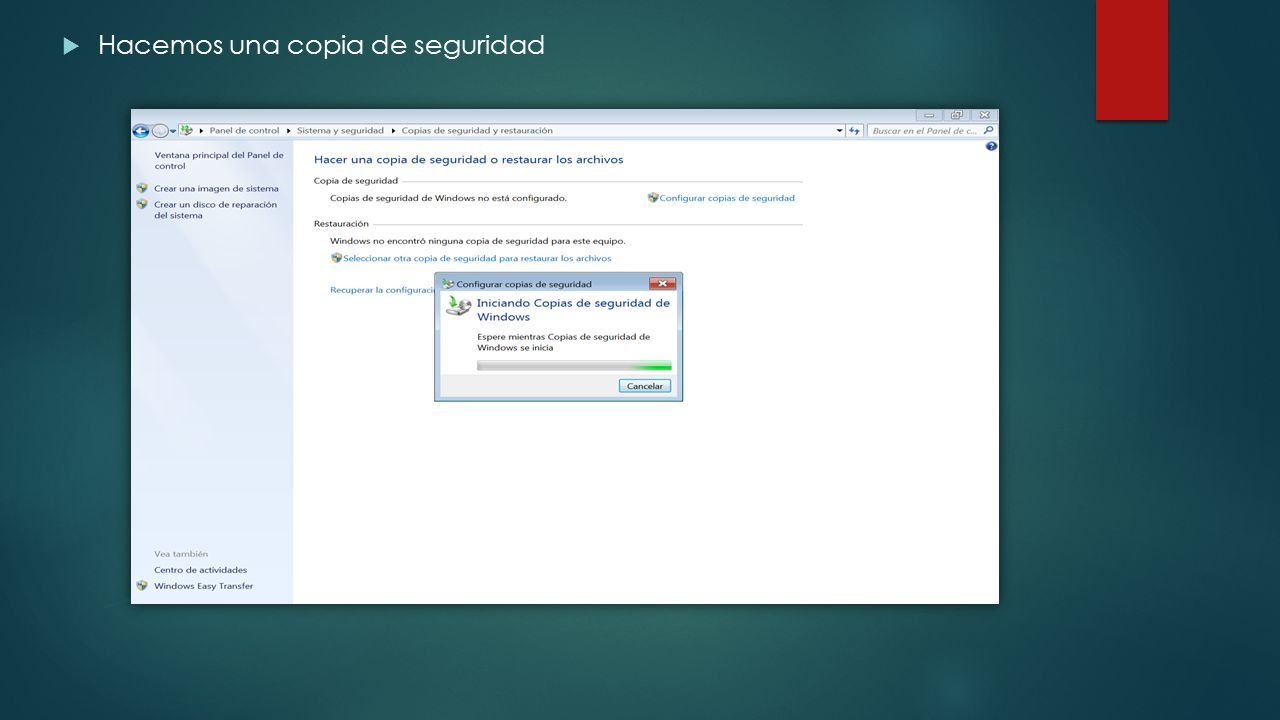Viewport: 1280px width, 720px height.
Task: Click the Windows Easy Transfer shield icon
Action: [x=142, y=586]
